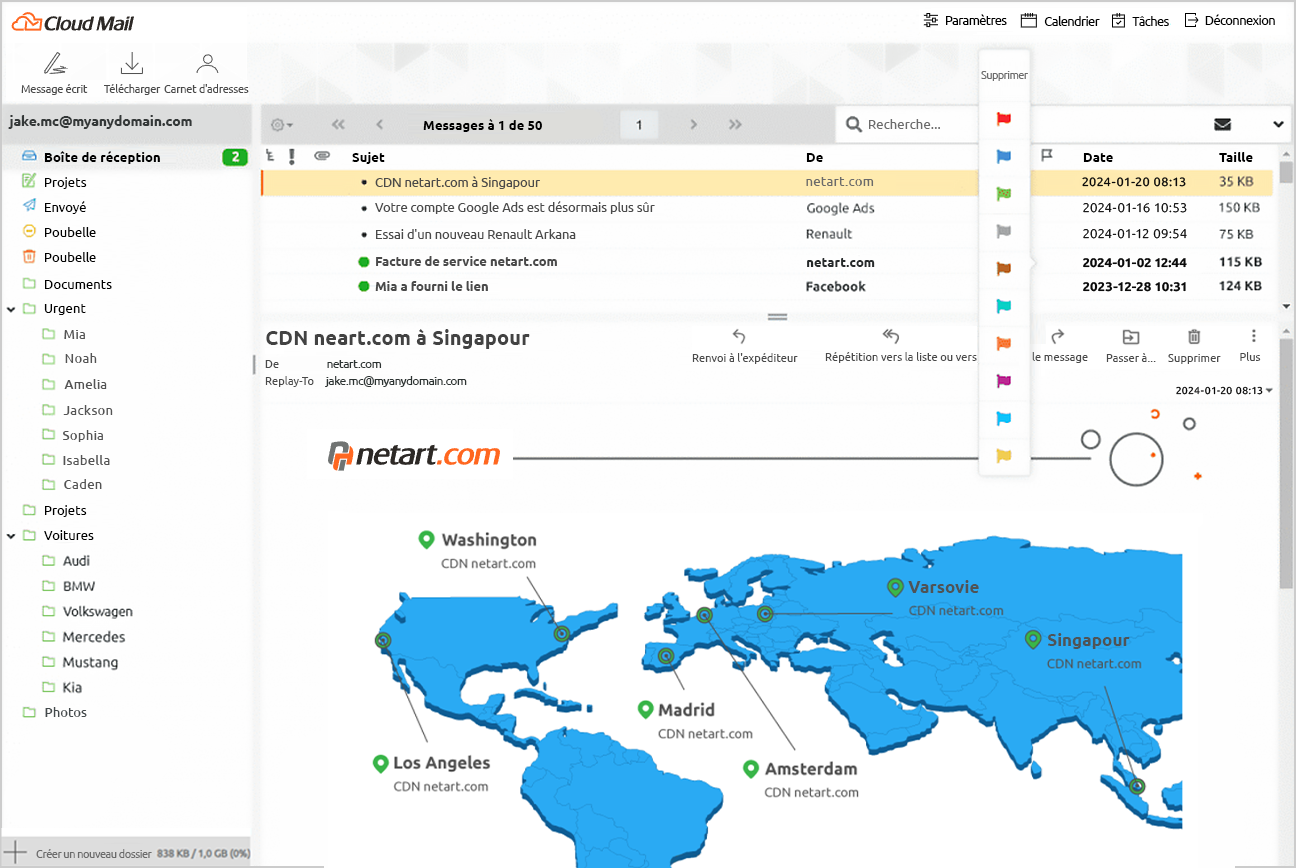Click the plus icon to create a new folder
The width and height of the screenshot is (1296, 868).
tap(17, 853)
